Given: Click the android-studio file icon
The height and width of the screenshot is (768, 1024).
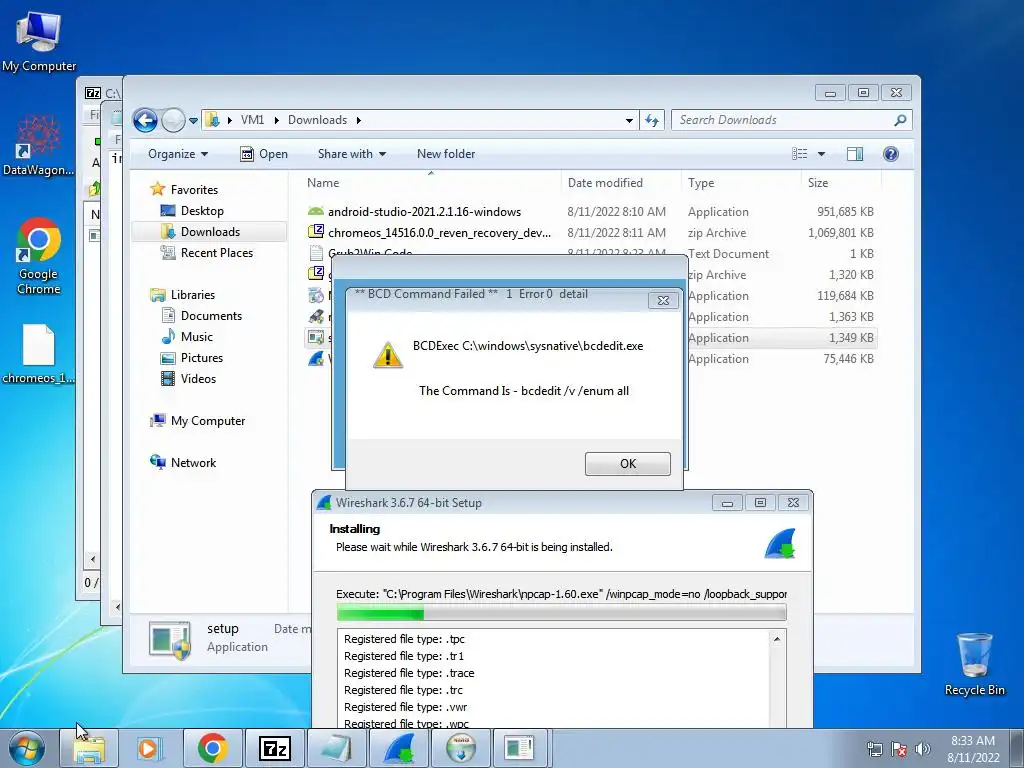Looking at the screenshot, I should click(x=315, y=212).
